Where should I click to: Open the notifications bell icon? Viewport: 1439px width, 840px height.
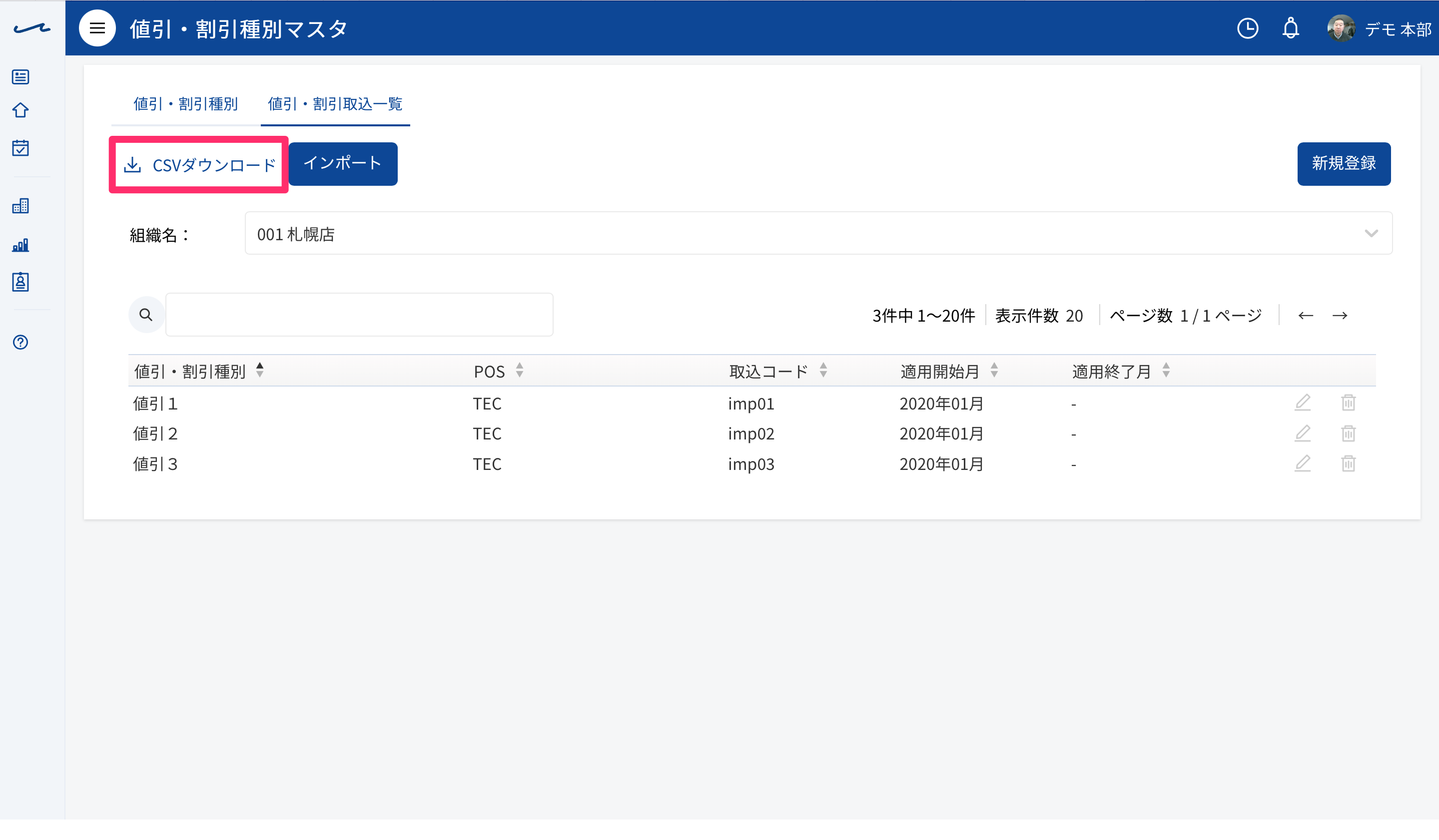click(1291, 28)
